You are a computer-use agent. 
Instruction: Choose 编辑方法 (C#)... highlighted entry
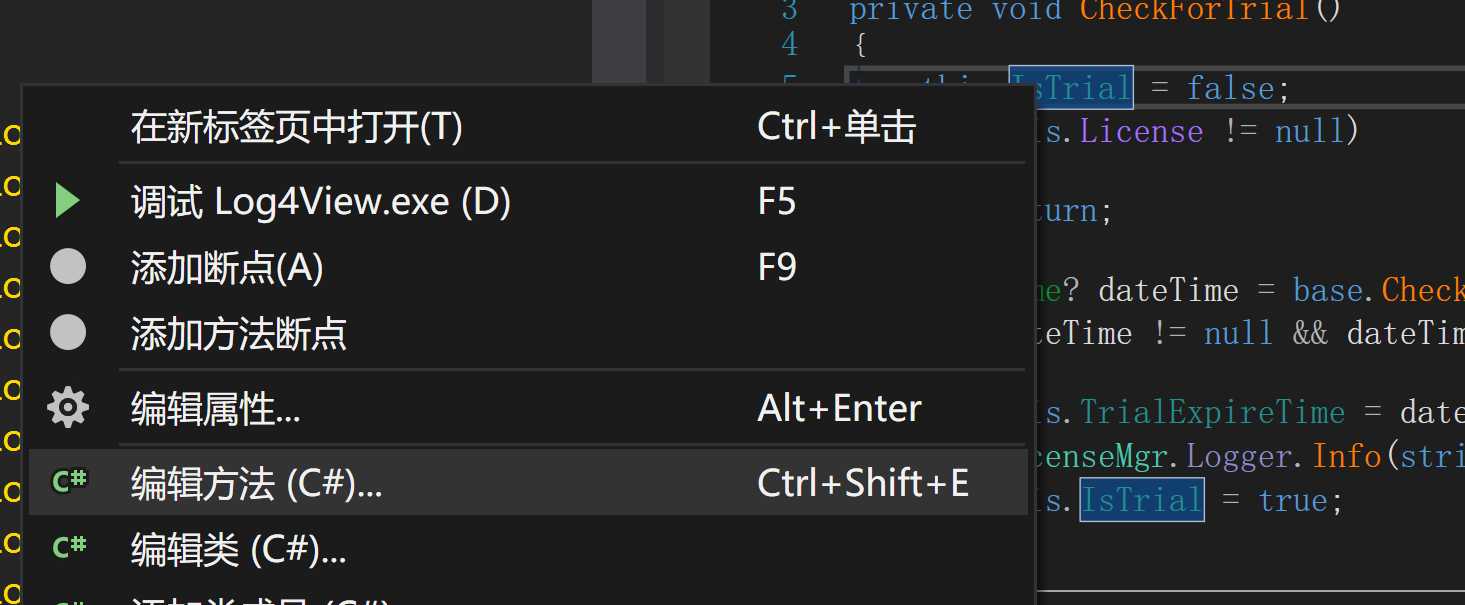(x=528, y=483)
